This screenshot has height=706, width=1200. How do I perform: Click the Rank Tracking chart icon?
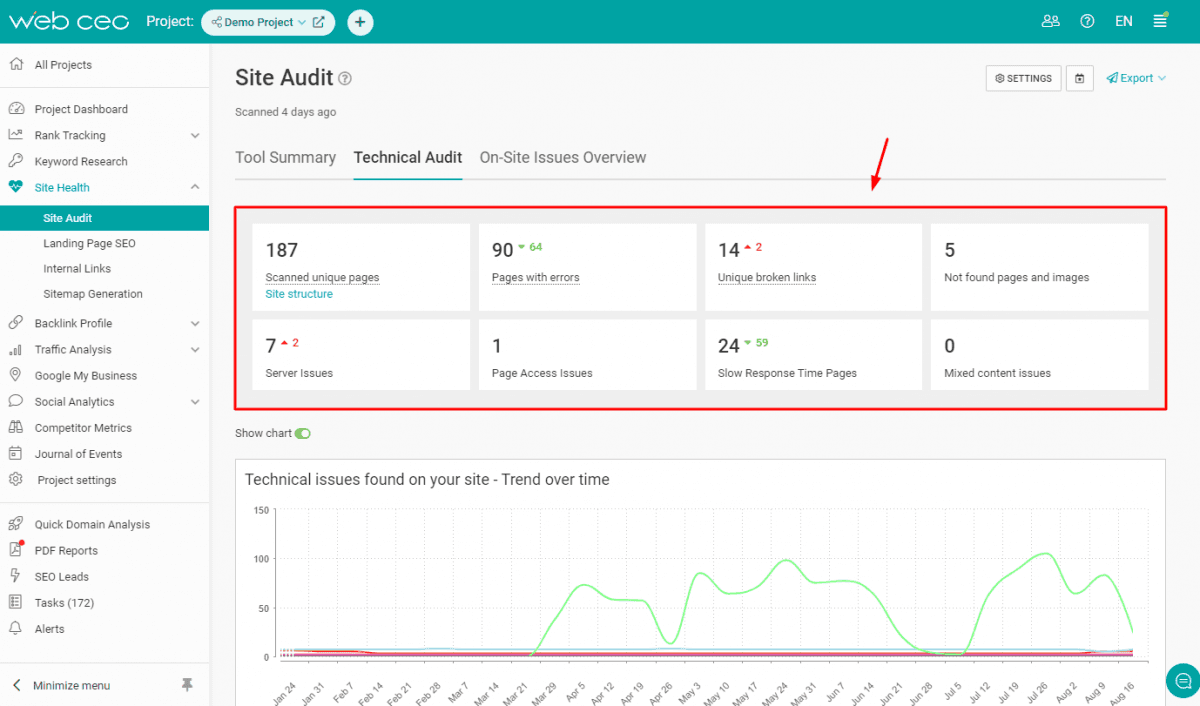[15, 135]
